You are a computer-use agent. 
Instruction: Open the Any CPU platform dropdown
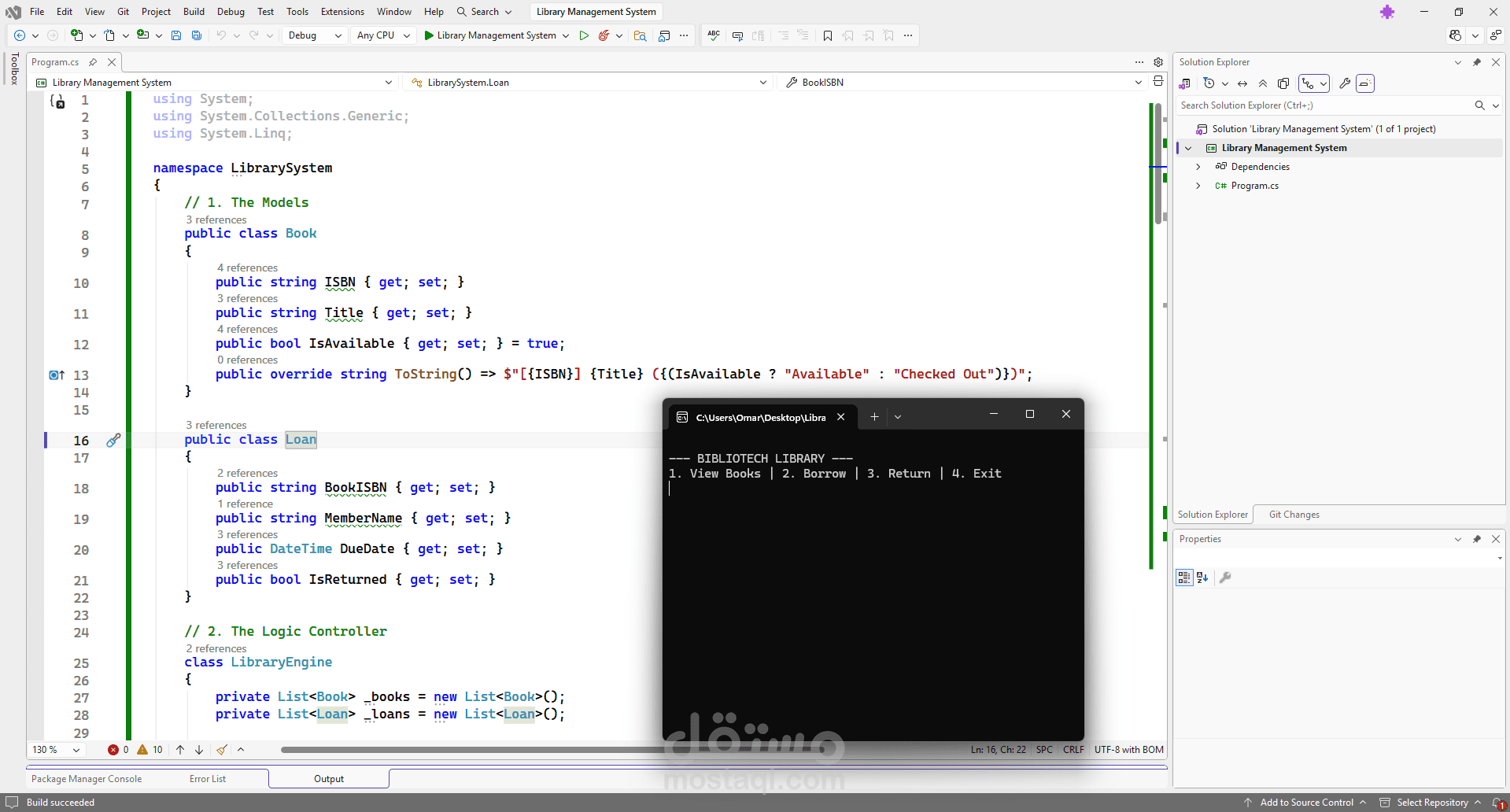[x=383, y=35]
